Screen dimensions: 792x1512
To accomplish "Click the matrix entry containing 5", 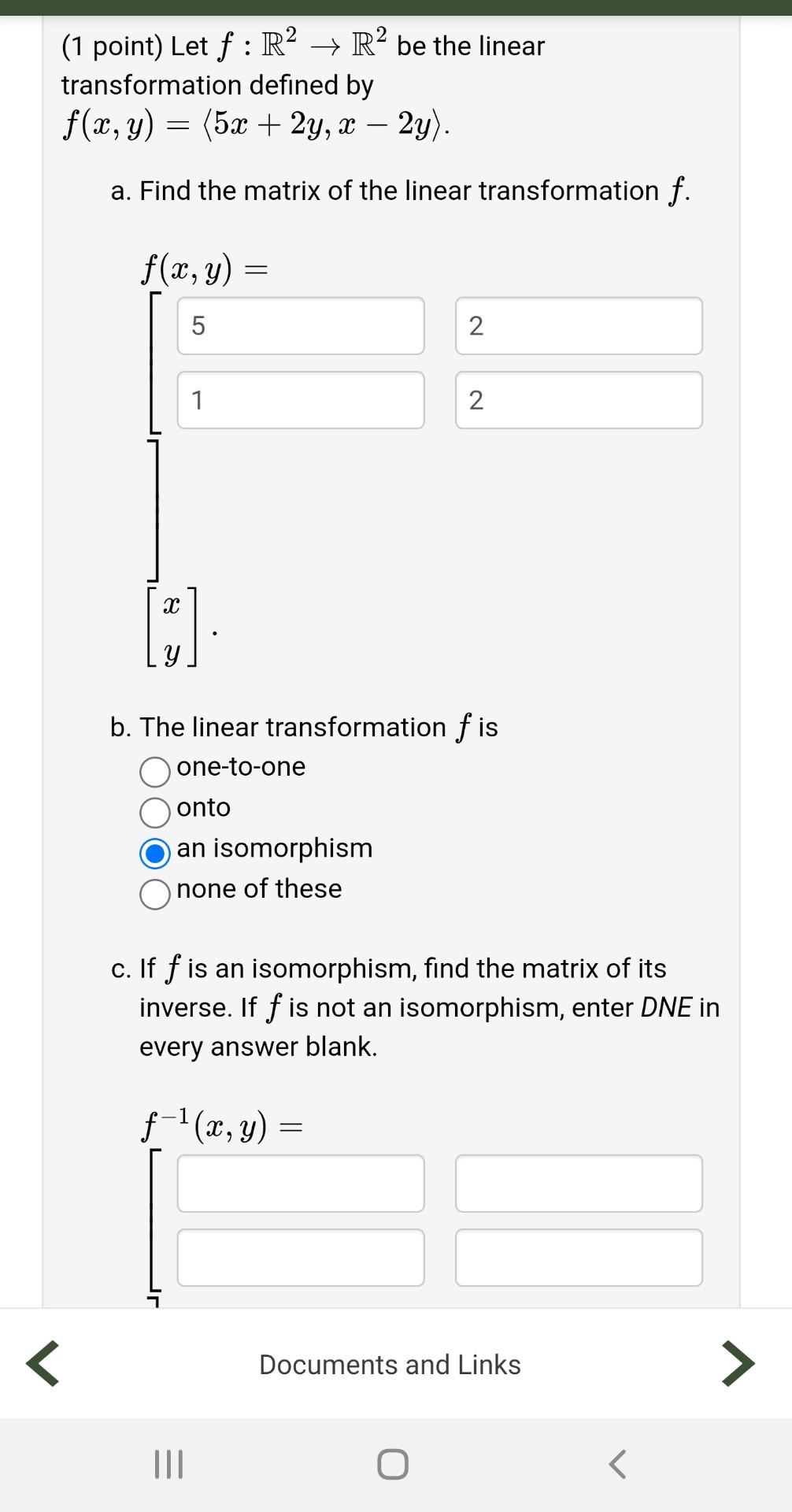I will [301, 326].
